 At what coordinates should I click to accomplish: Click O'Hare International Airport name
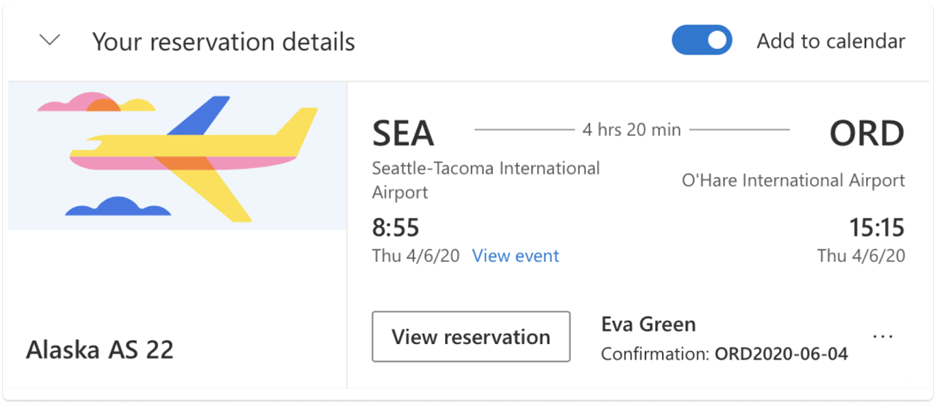pyautogui.click(x=793, y=181)
